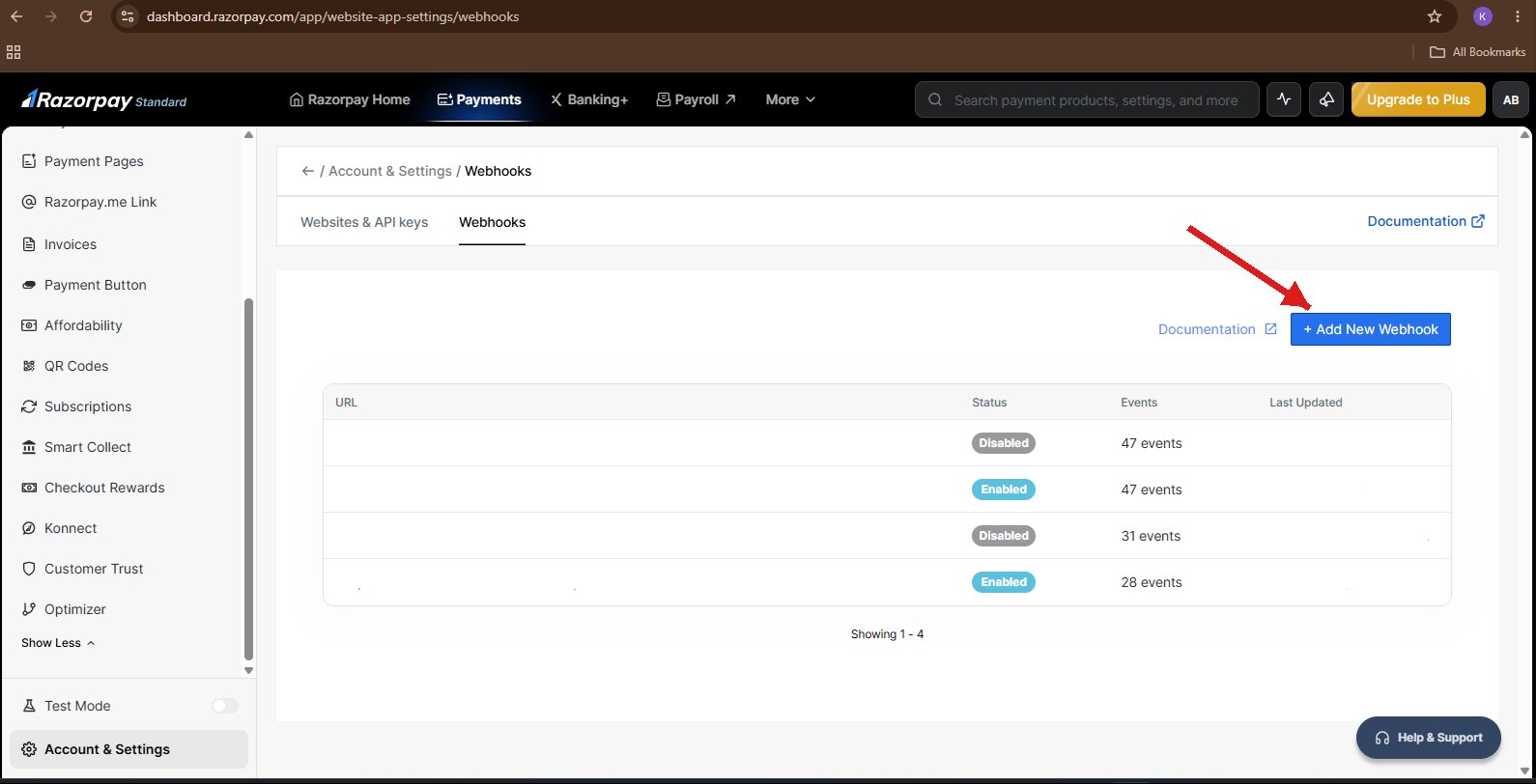
Task: Click breadcrumb back arrow
Action: point(307,171)
